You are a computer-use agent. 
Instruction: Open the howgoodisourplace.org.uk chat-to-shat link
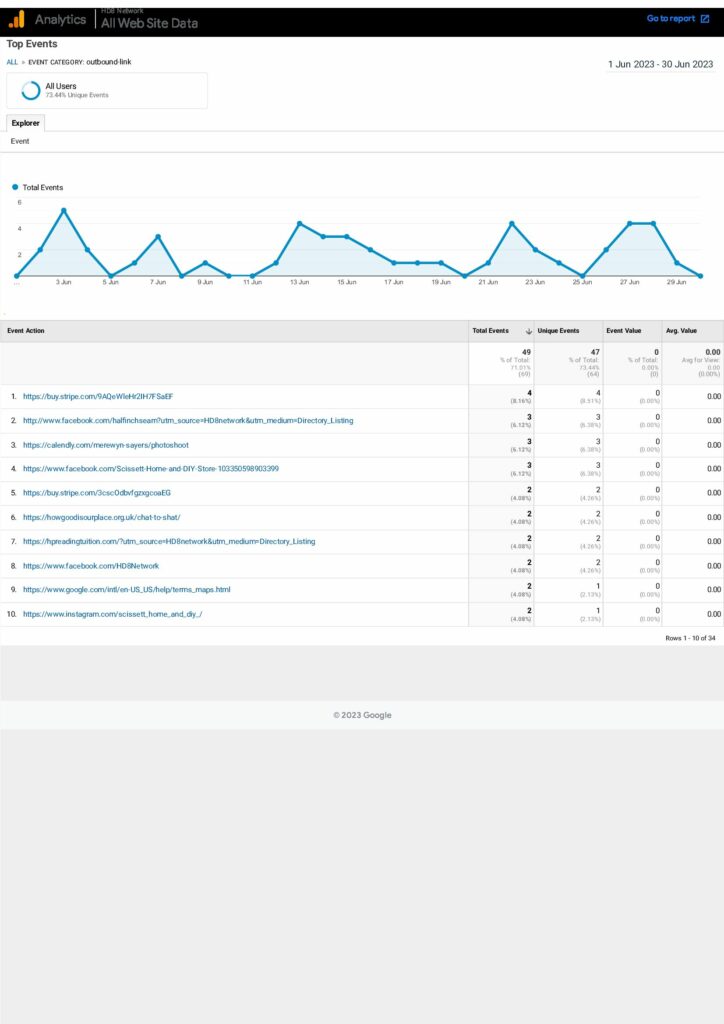point(101,517)
